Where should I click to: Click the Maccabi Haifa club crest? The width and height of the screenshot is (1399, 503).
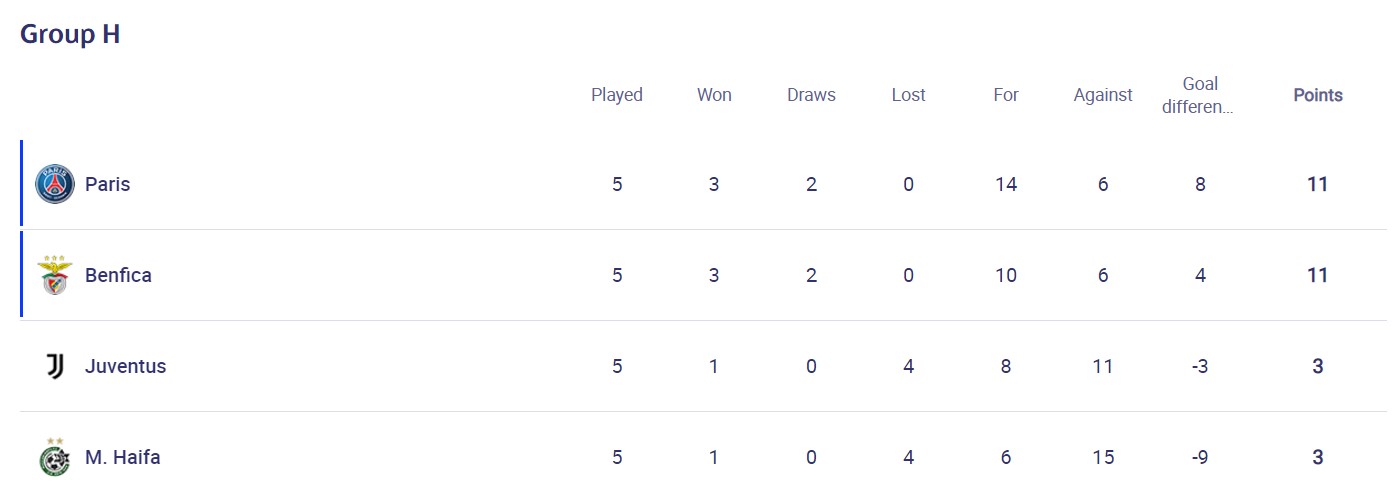(55, 457)
